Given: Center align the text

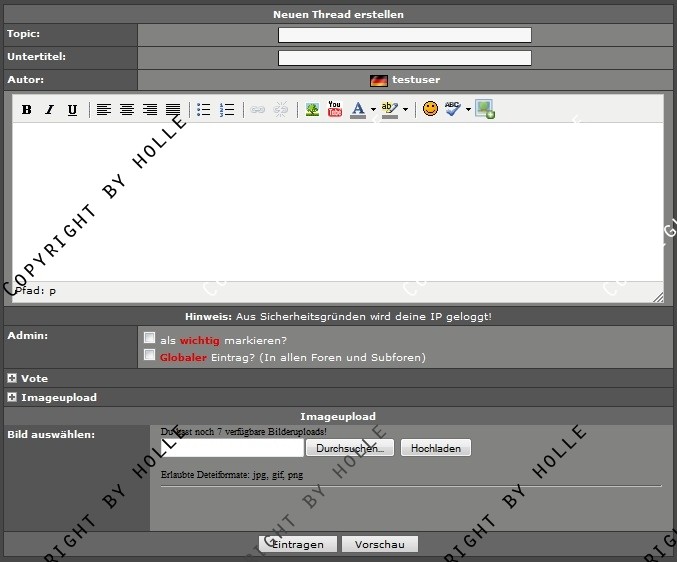Looking at the screenshot, I should pyautogui.click(x=127, y=110).
